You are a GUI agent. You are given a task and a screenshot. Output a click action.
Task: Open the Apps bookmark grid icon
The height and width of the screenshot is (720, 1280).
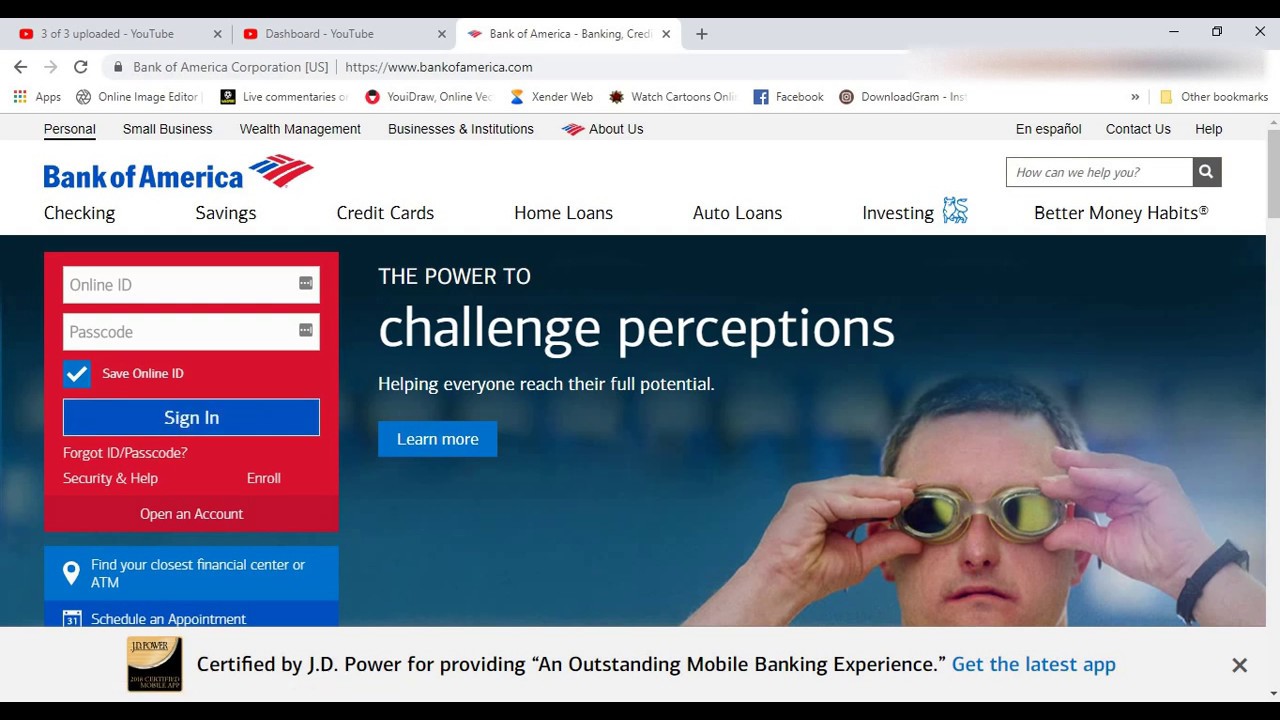pyautogui.click(x=20, y=97)
